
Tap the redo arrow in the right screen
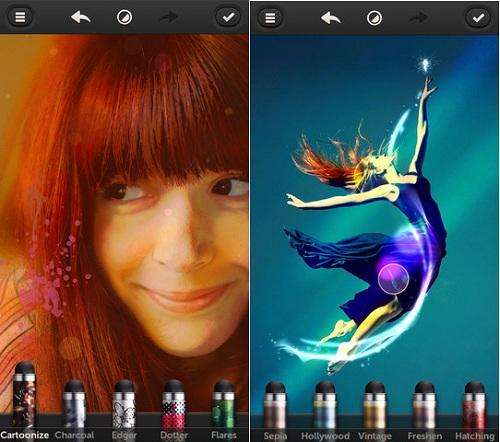tap(419, 18)
